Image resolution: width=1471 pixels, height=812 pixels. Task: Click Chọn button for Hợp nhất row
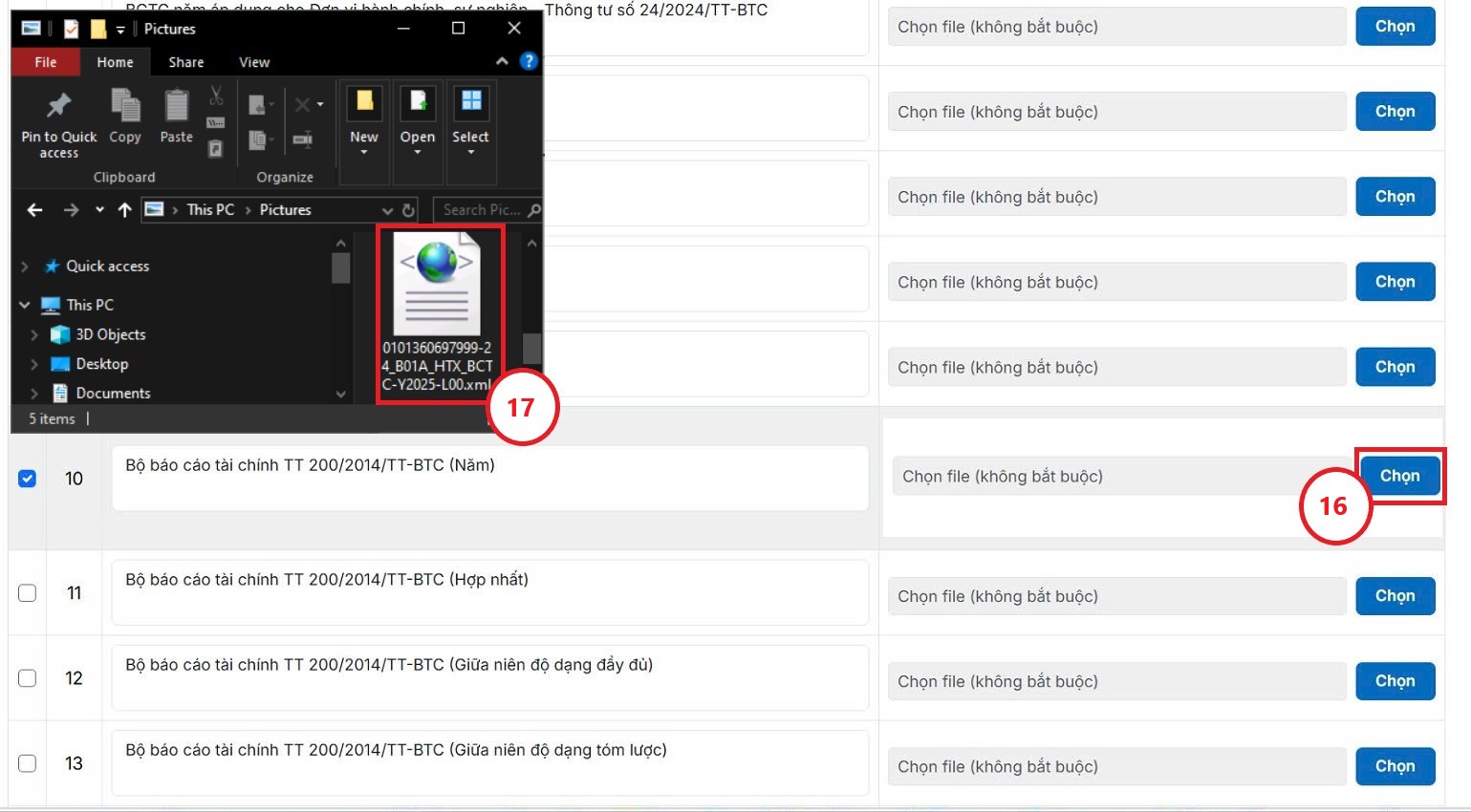pos(1395,596)
